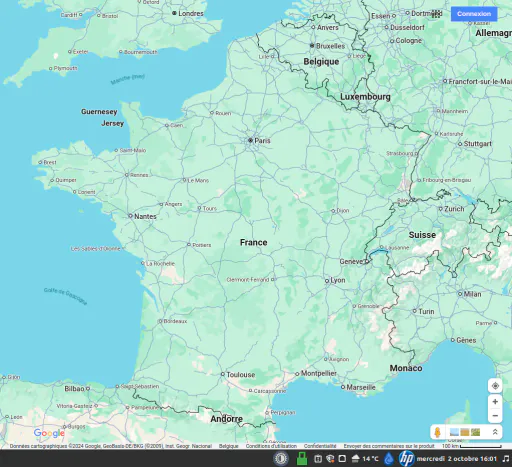This screenshot has height=467, width=512.
Task: Click the Marseille city label
Action: (x=361, y=387)
